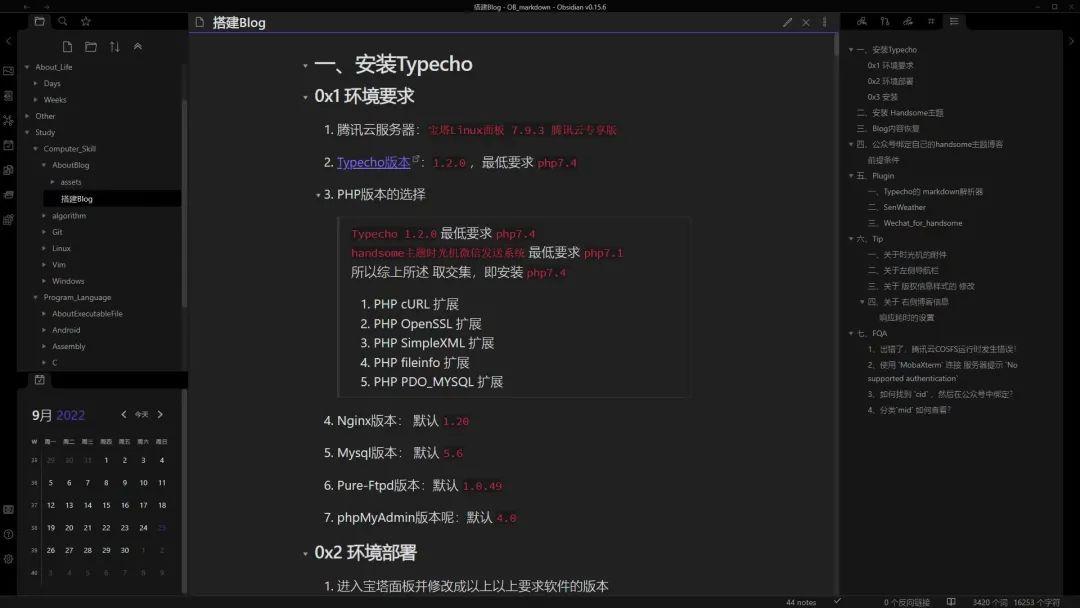Expand the Android folder
This screenshot has height=608, width=1080.
pyautogui.click(x=44, y=330)
